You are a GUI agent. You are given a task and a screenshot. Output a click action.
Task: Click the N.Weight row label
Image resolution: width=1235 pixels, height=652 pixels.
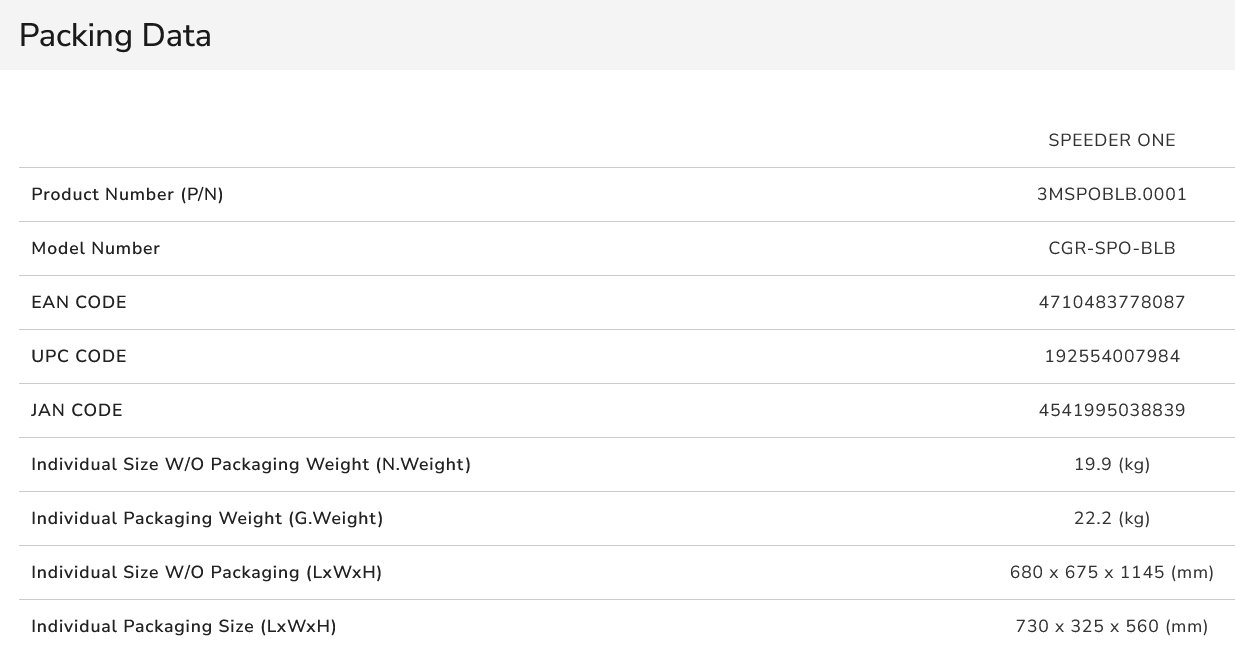(x=251, y=465)
